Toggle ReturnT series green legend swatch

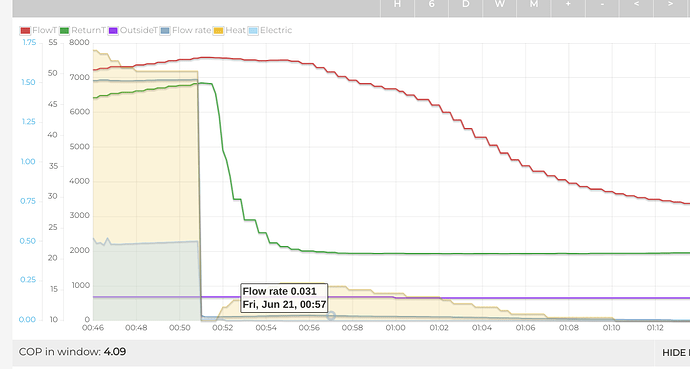65,30
